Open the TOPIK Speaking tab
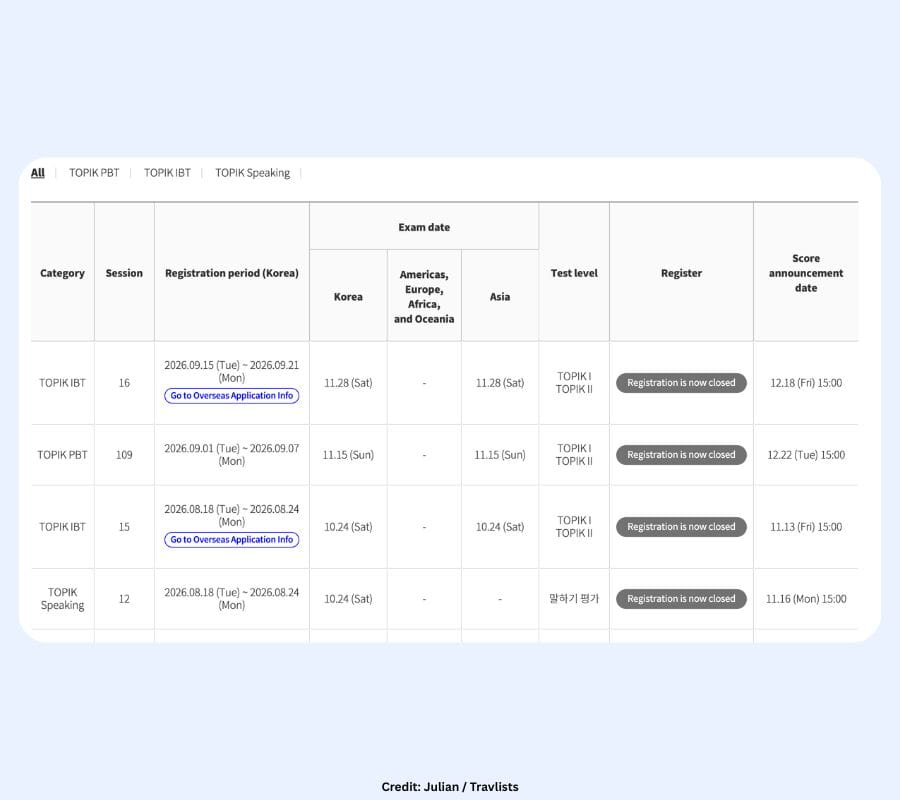The height and width of the screenshot is (800, 900). [x=253, y=173]
